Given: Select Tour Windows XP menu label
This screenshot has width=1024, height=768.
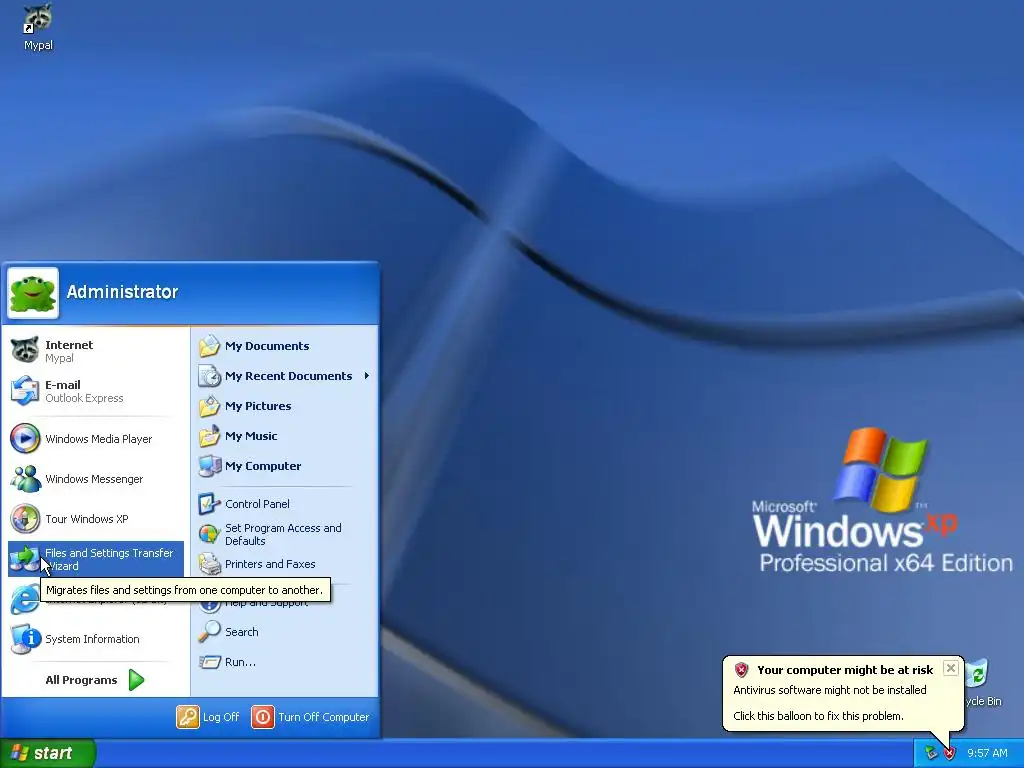Looking at the screenshot, I should coord(87,519).
